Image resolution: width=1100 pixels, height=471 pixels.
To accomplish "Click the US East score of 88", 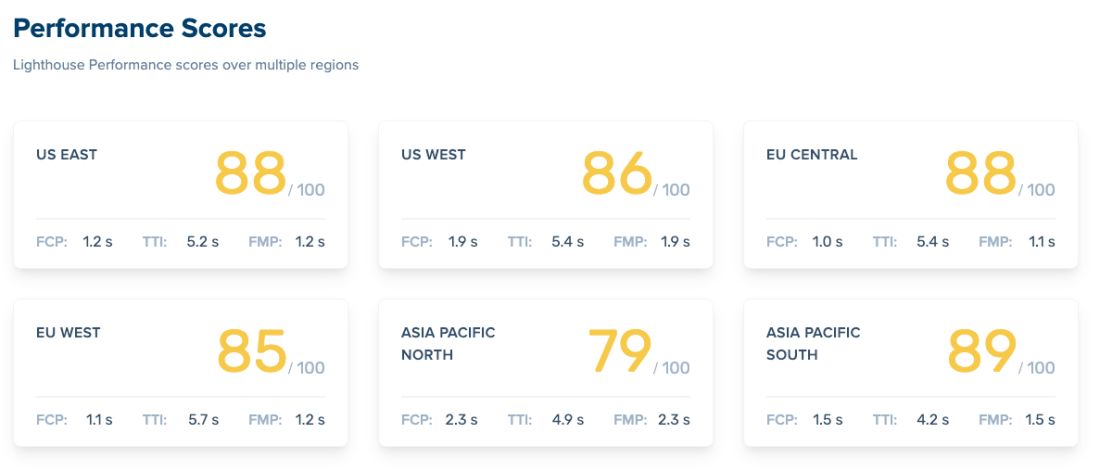I will pos(251,173).
